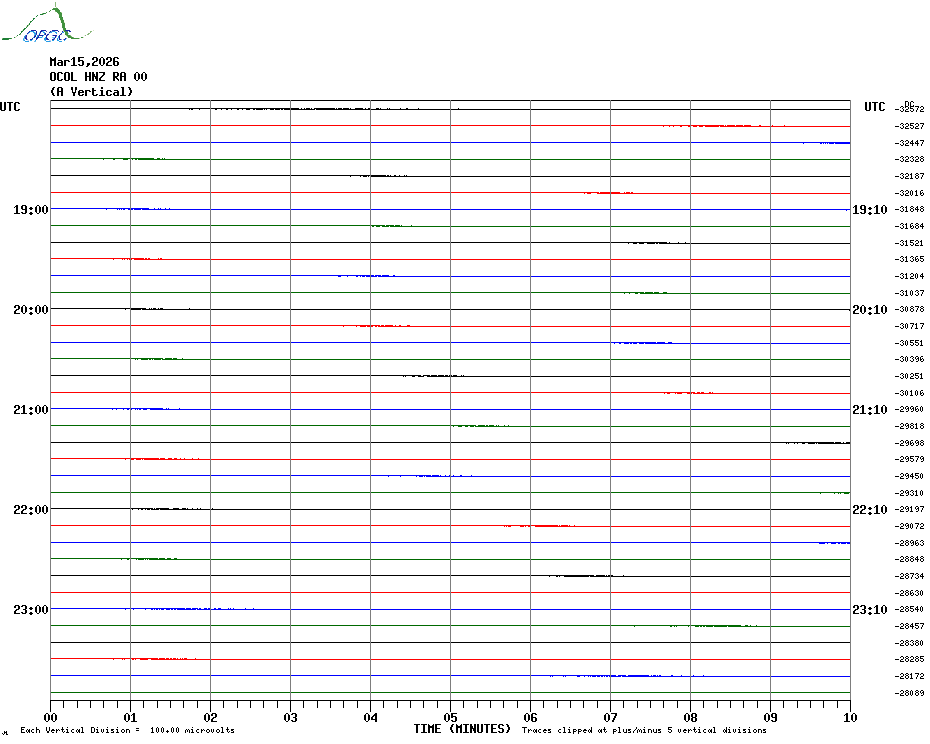Pick the 22:00 marker on the left axis
The image size is (930, 744).
(30, 510)
